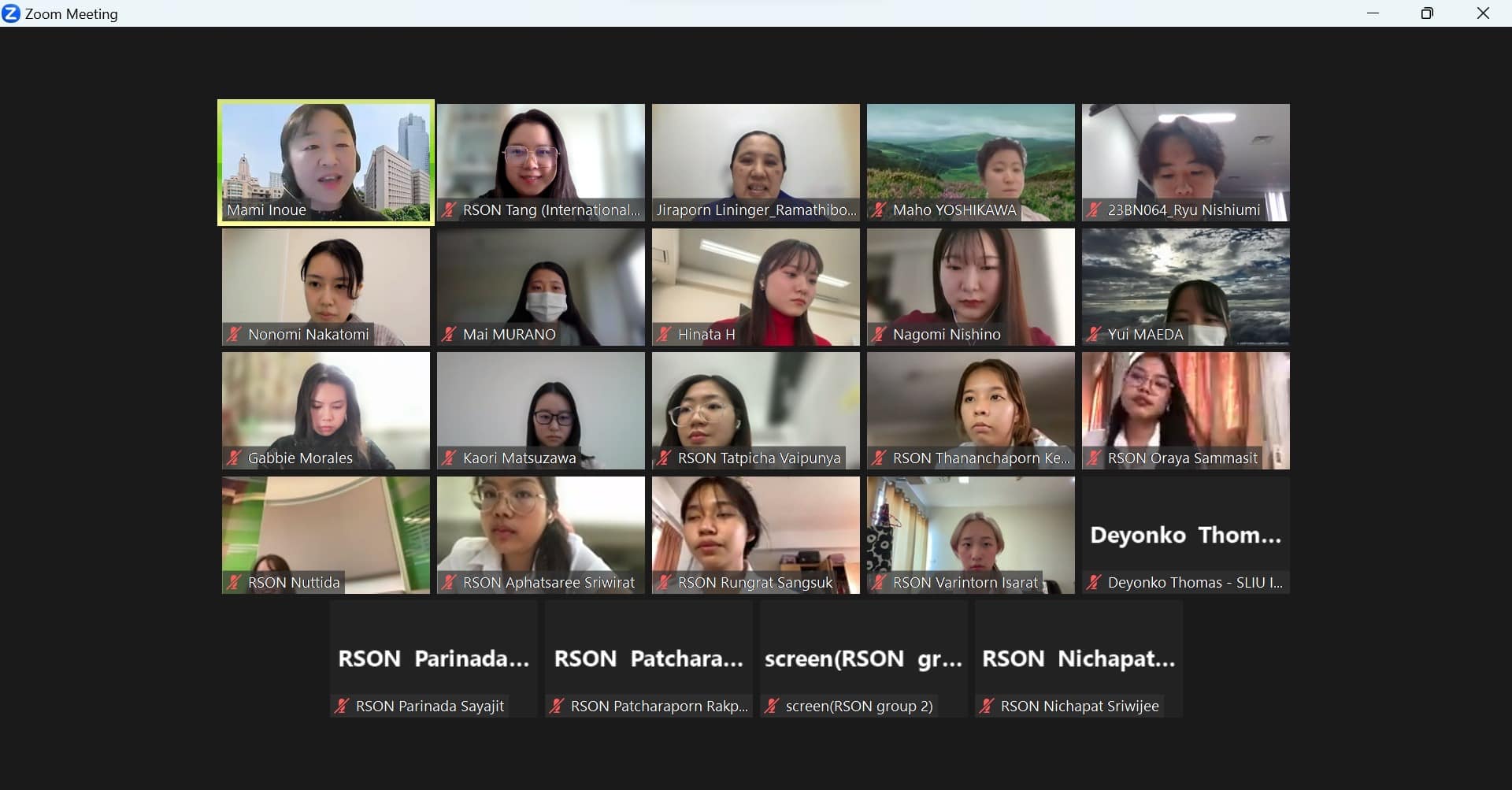Screen dimensions: 1512x790
Task: Click muted mic icon beside RSON Thananchaporn
Action: (879, 458)
